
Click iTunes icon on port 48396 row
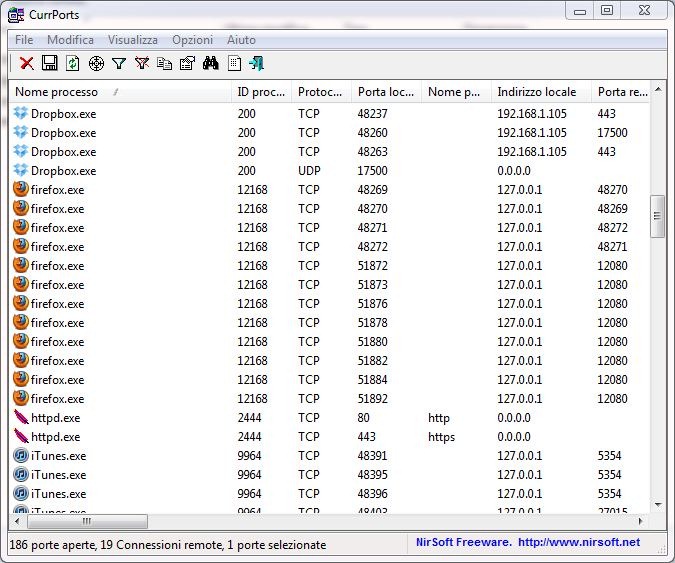click(x=21, y=493)
